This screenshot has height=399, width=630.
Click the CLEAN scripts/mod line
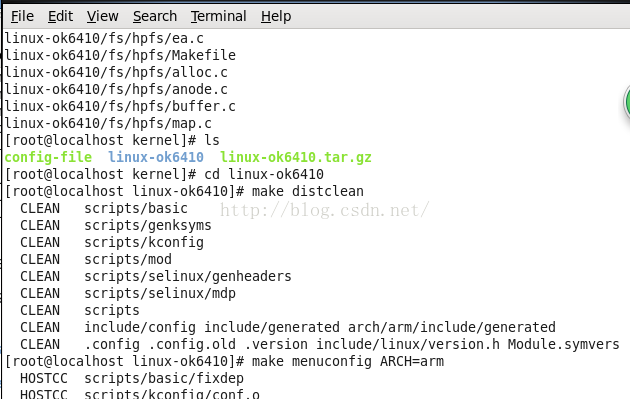[x=96, y=259]
